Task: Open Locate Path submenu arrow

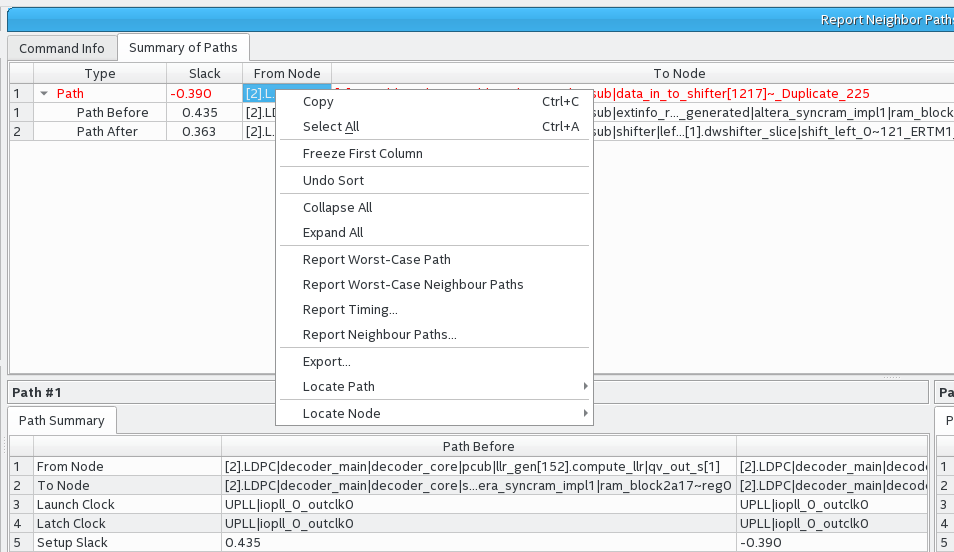Action: point(585,387)
